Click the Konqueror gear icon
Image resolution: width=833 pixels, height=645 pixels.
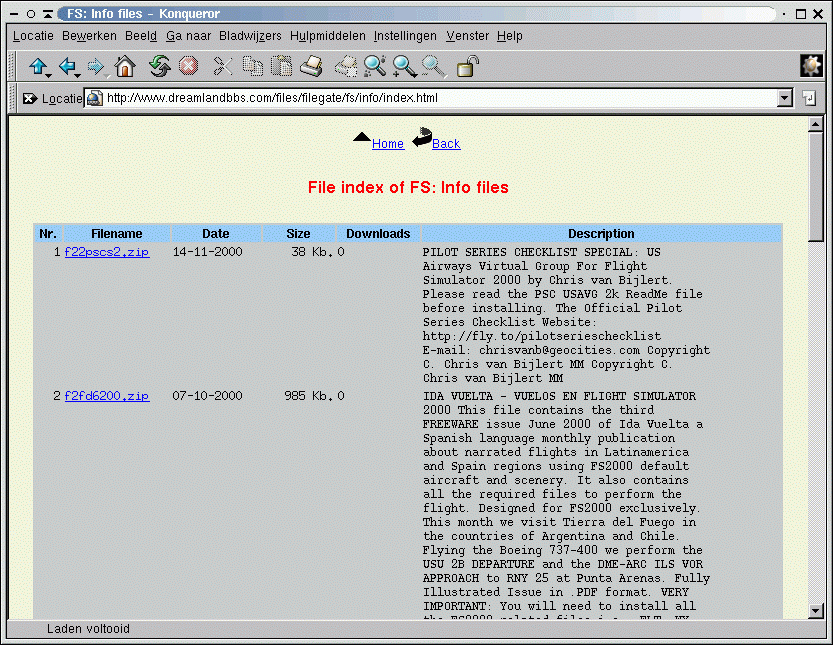click(x=811, y=66)
